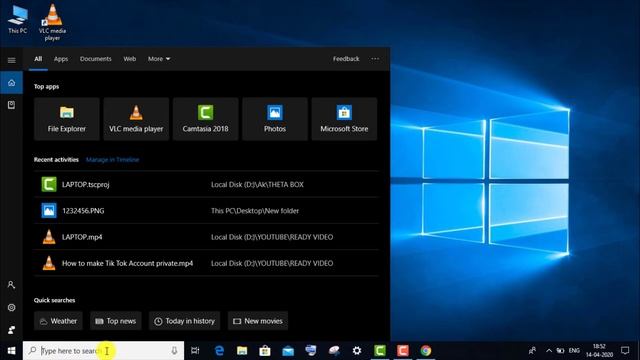The height and width of the screenshot is (360, 640).
Task: Open recent file 1232456.PNG
Action: click(x=207, y=211)
